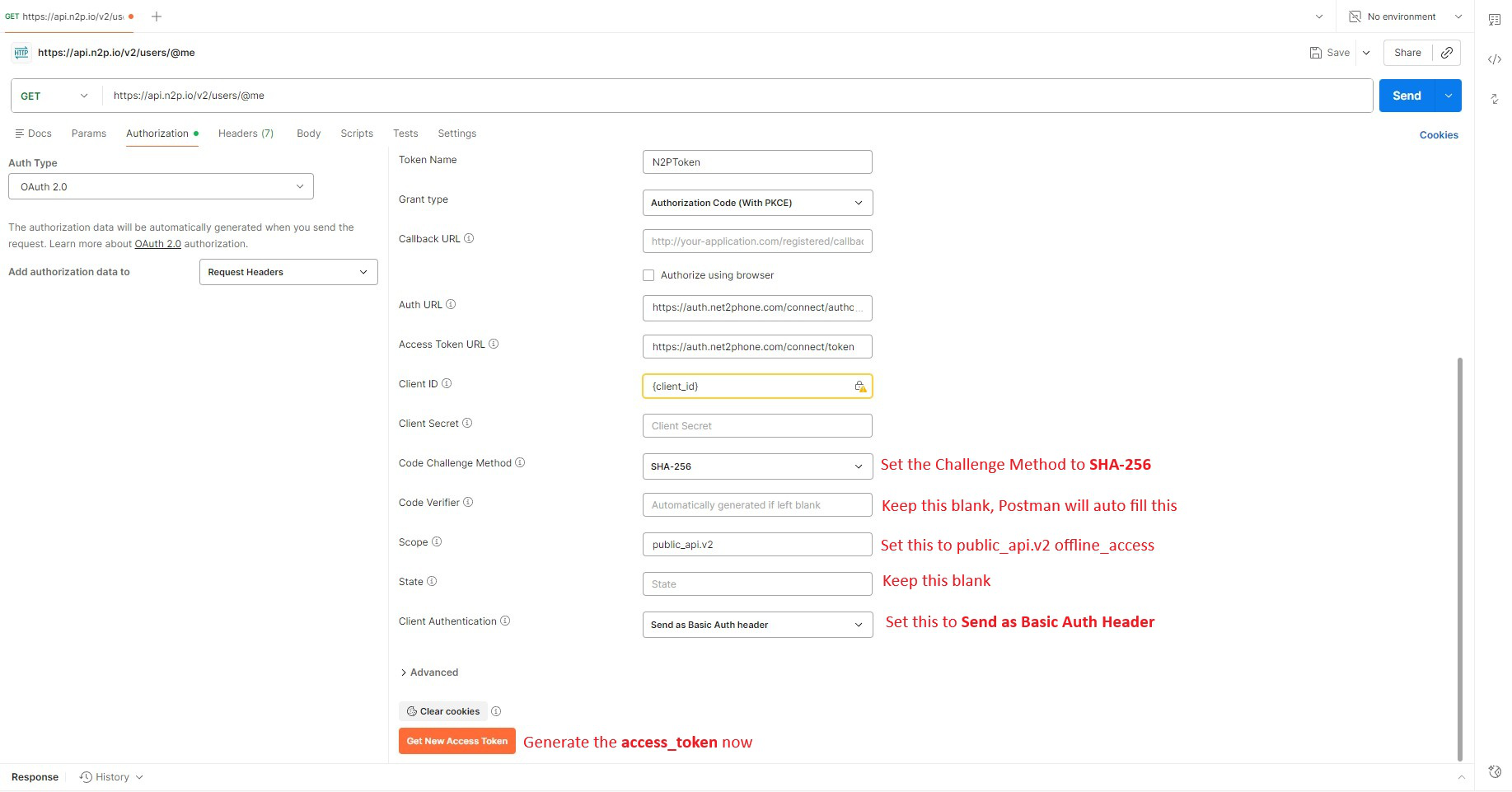This screenshot has height=792, width=1512.
Task: Show info for Code Challenge Method
Action: [x=520, y=463]
